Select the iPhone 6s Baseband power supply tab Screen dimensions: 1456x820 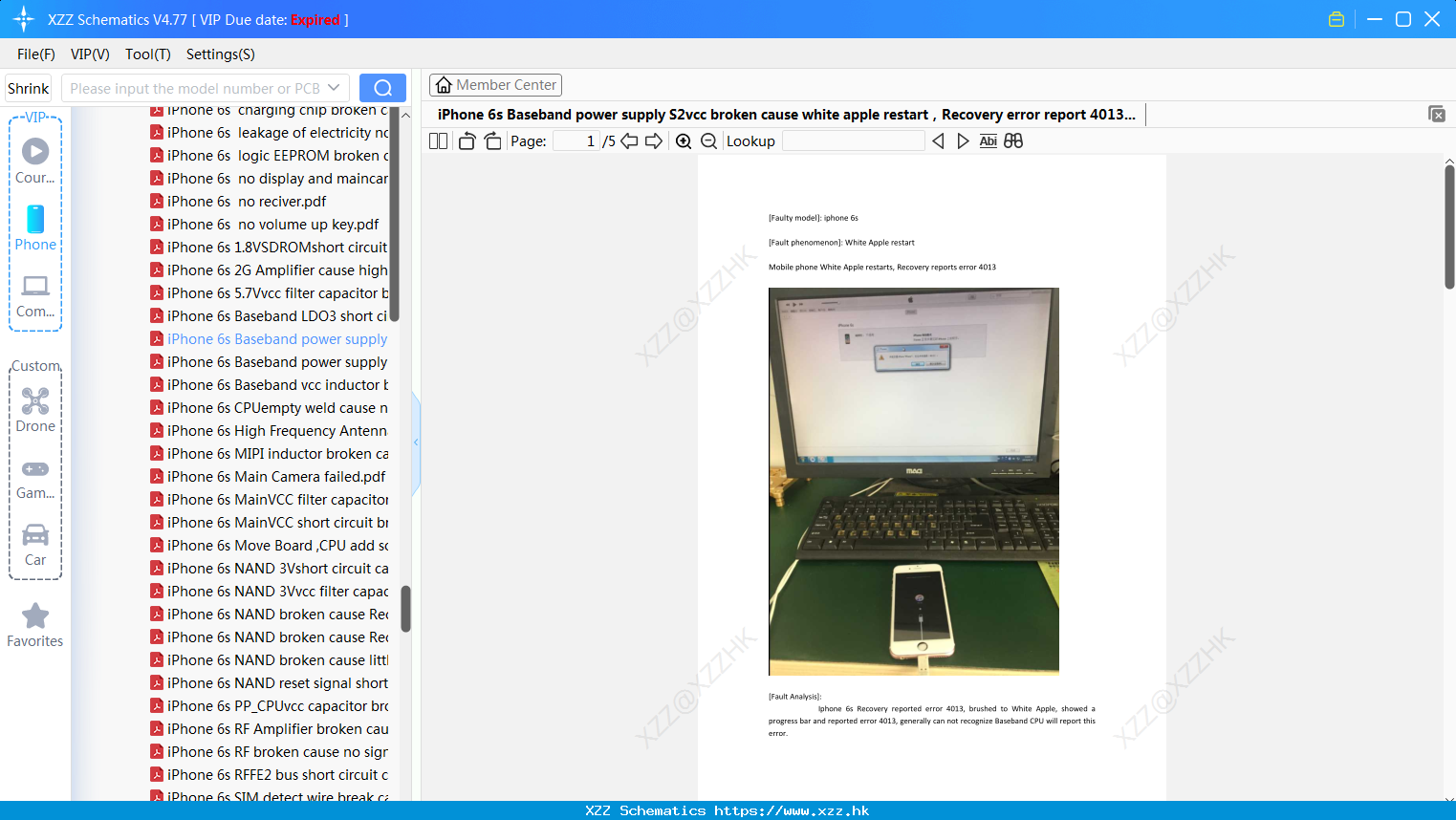pyautogui.click(x=787, y=115)
